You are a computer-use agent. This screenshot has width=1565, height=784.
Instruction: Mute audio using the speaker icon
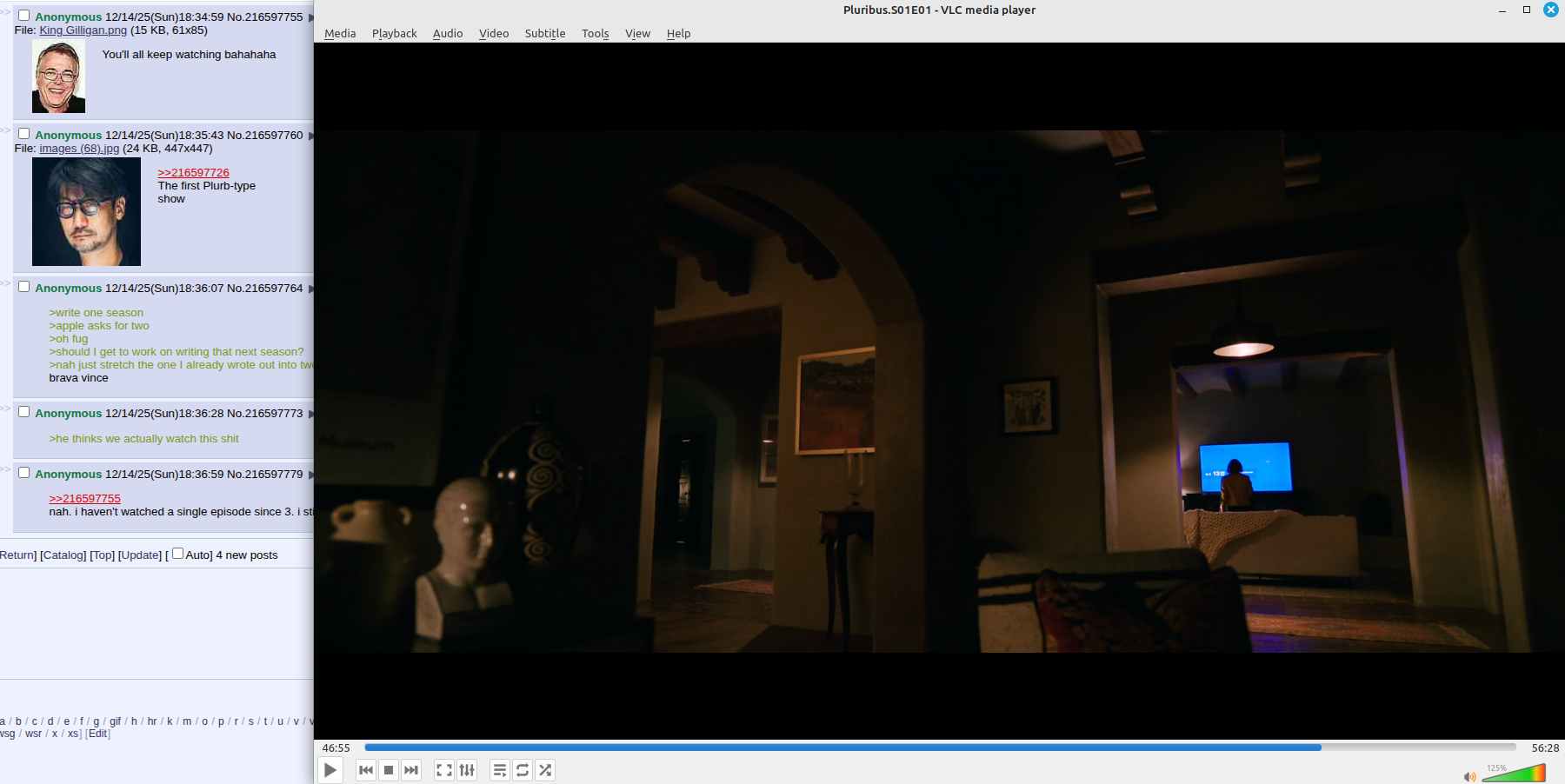(x=1469, y=776)
